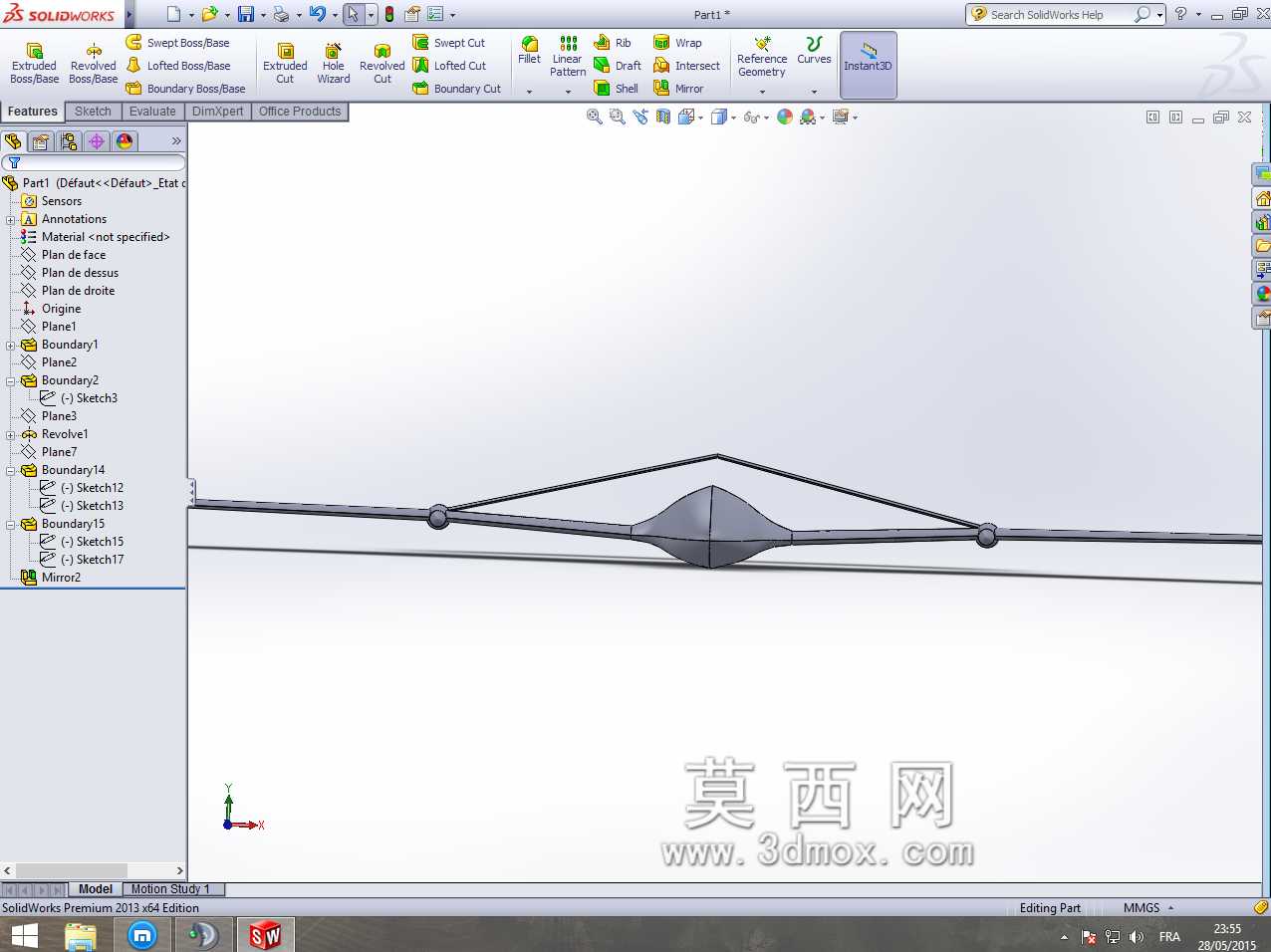Select the Draft tool
The height and width of the screenshot is (952, 1271).
point(618,66)
